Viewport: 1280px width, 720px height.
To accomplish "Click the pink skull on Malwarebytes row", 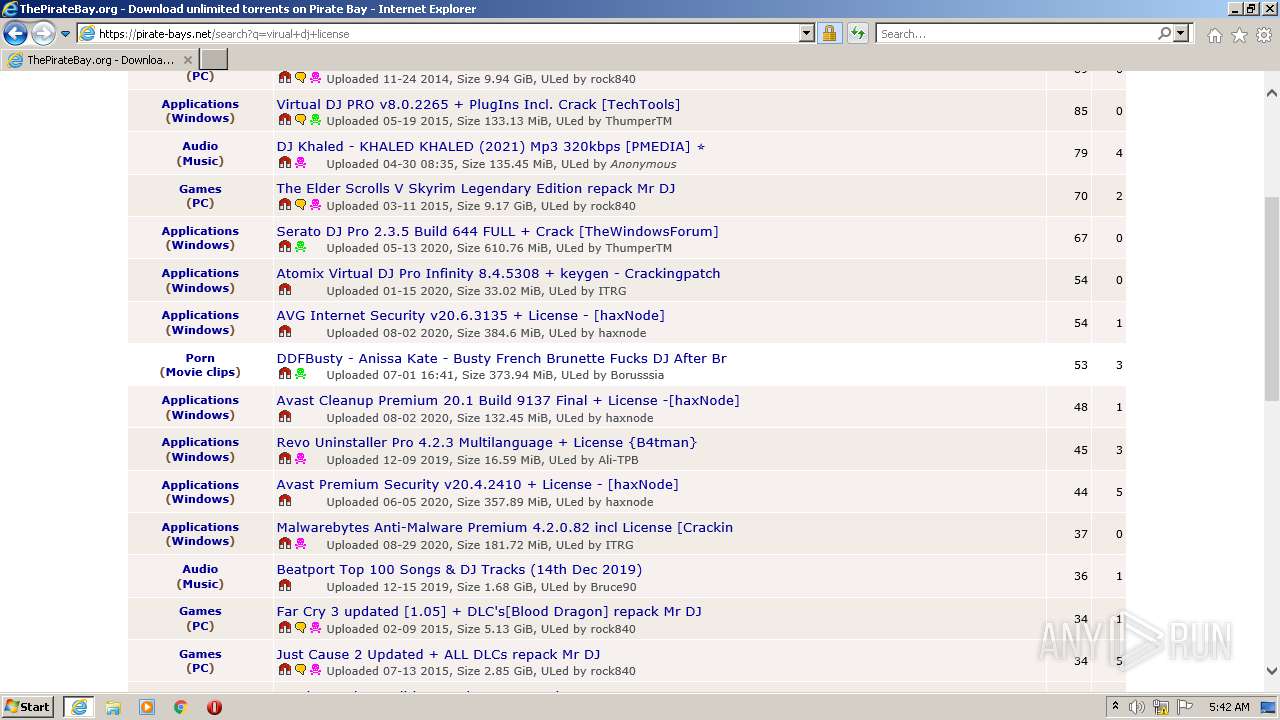I will click(300, 544).
